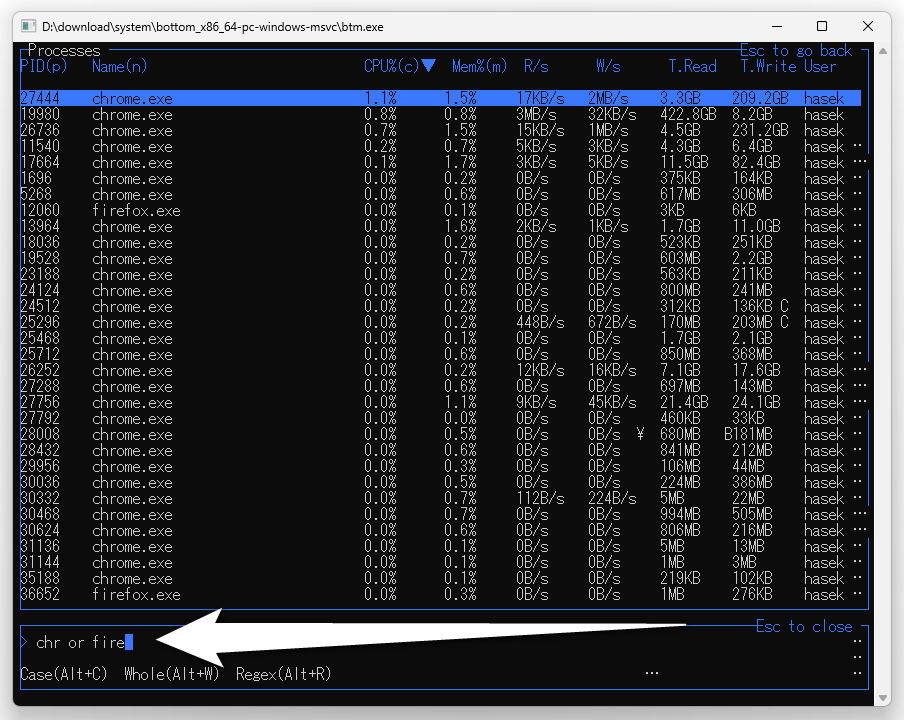The height and width of the screenshot is (720, 904).
Task: Select process row with PID 28432
Action: 440,450
